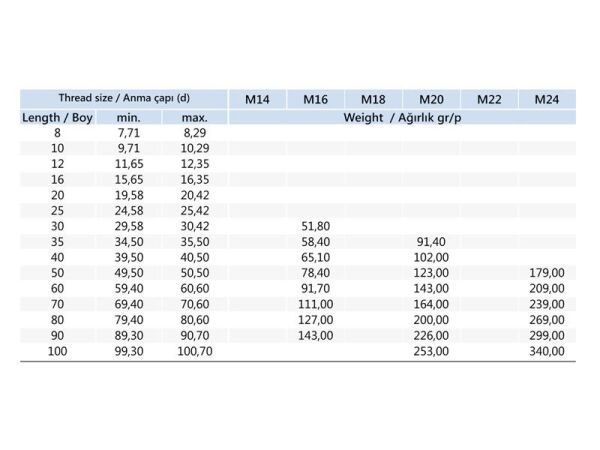Click the max. column header
The height and width of the screenshot is (450, 600).
[x=194, y=117]
